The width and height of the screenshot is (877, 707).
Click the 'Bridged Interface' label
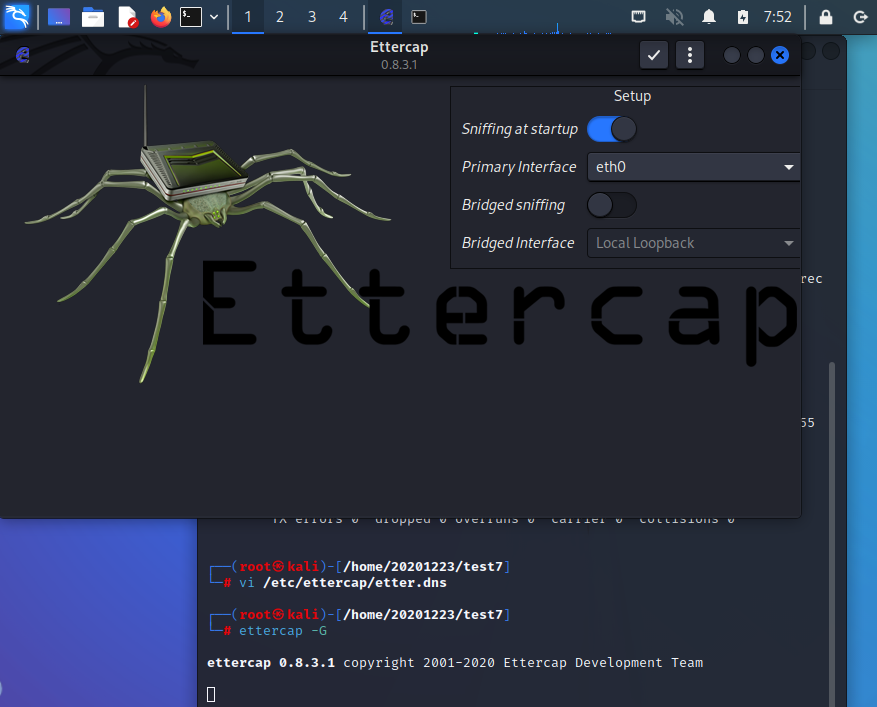point(518,243)
